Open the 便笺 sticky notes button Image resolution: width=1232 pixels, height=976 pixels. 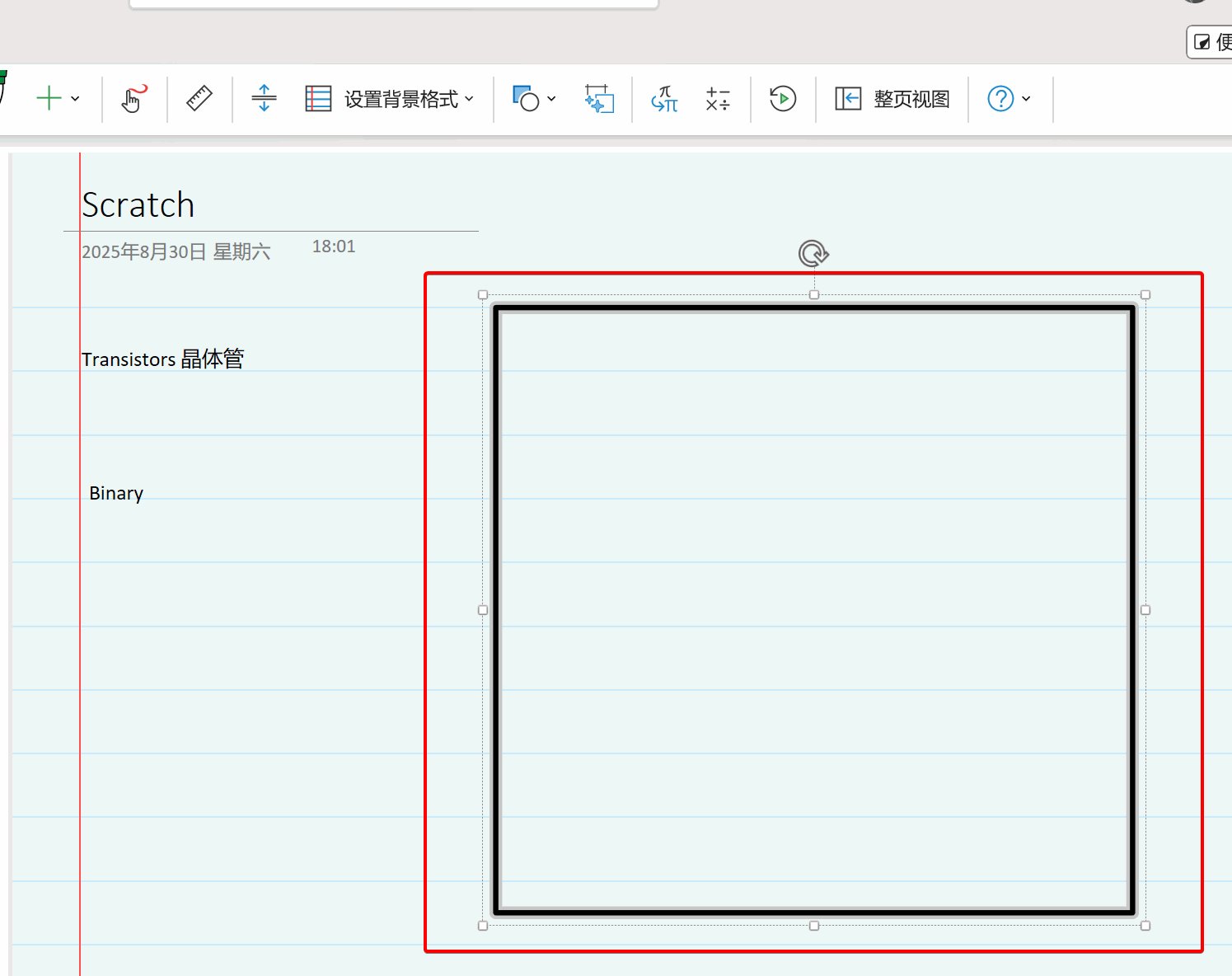(1212, 42)
